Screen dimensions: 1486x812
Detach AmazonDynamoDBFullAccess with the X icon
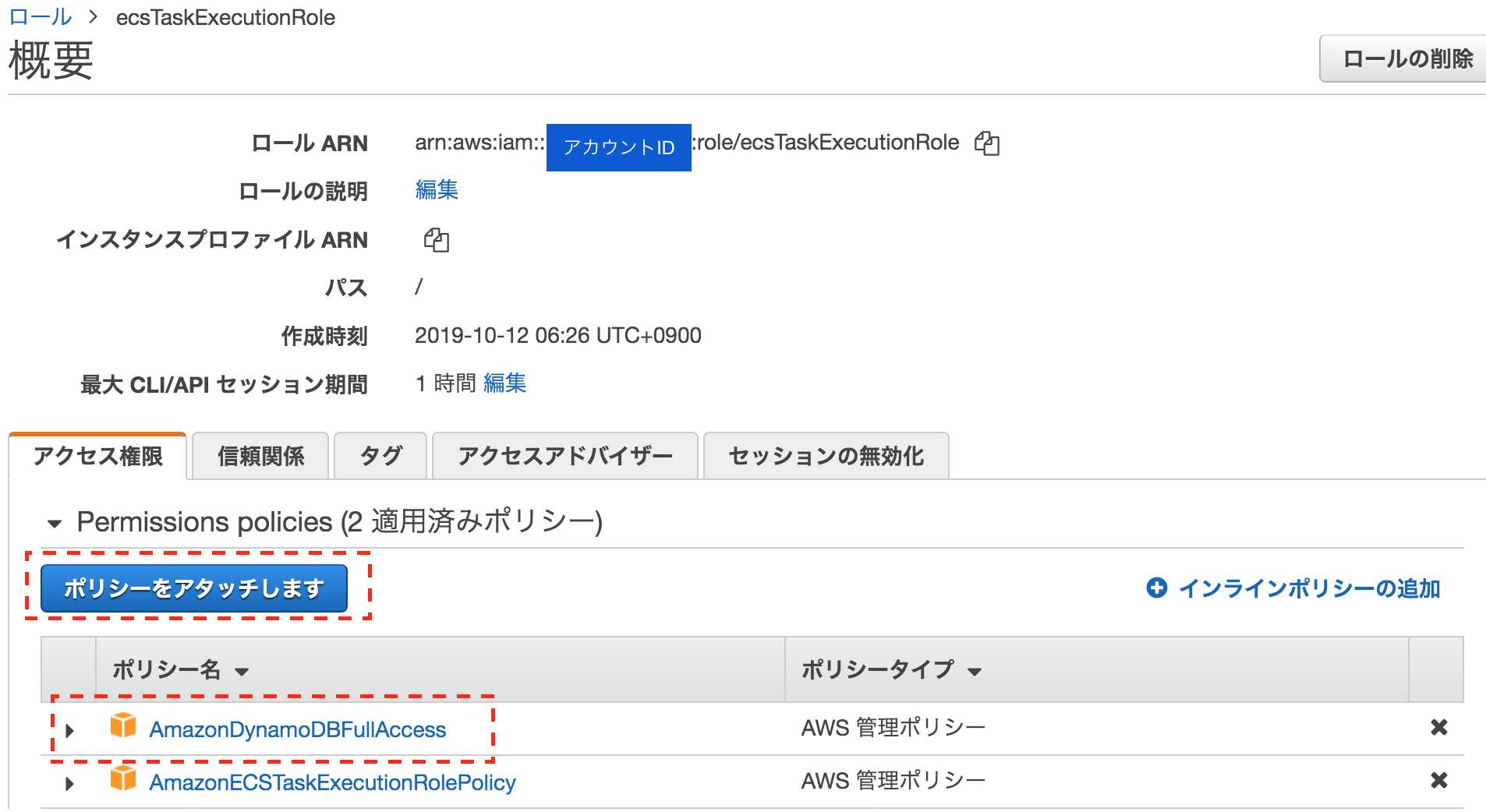(x=1440, y=727)
